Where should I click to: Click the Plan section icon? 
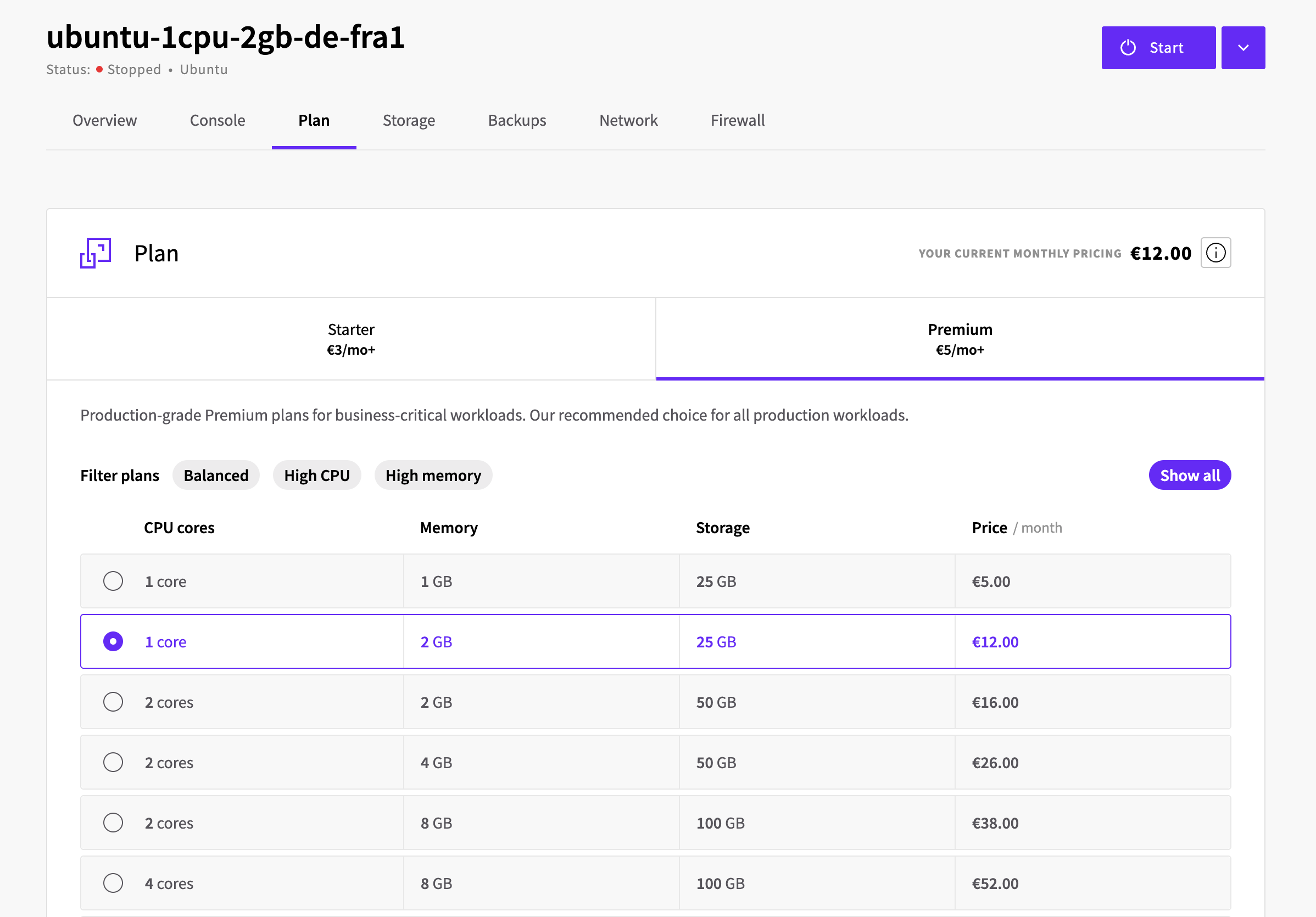[96, 253]
